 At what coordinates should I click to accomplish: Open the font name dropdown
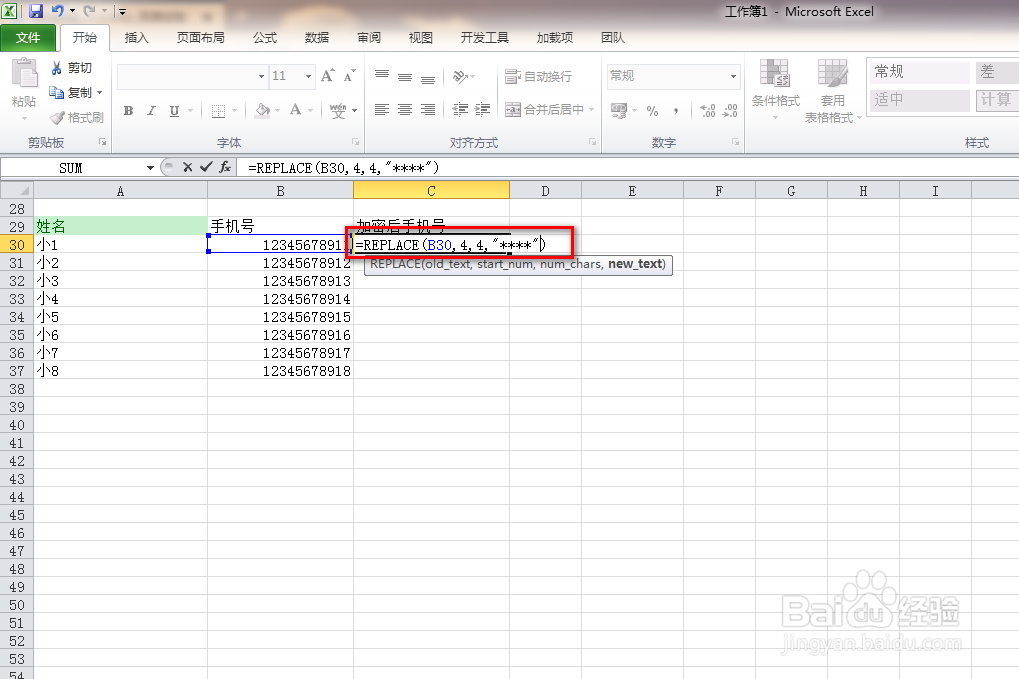[x=261, y=77]
